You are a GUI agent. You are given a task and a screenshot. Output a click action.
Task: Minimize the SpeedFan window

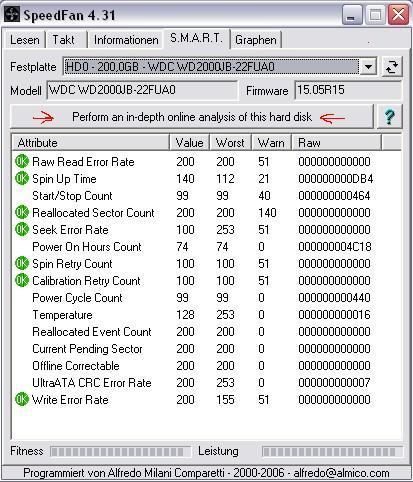pyautogui.click(x=352, y=15)
